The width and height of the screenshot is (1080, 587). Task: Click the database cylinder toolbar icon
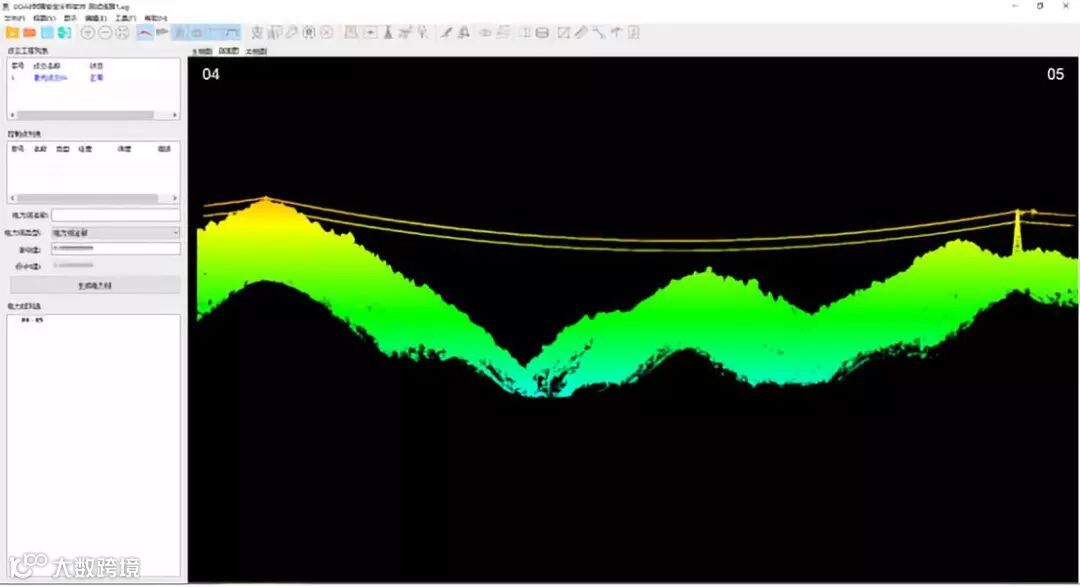tap(542, 32)
